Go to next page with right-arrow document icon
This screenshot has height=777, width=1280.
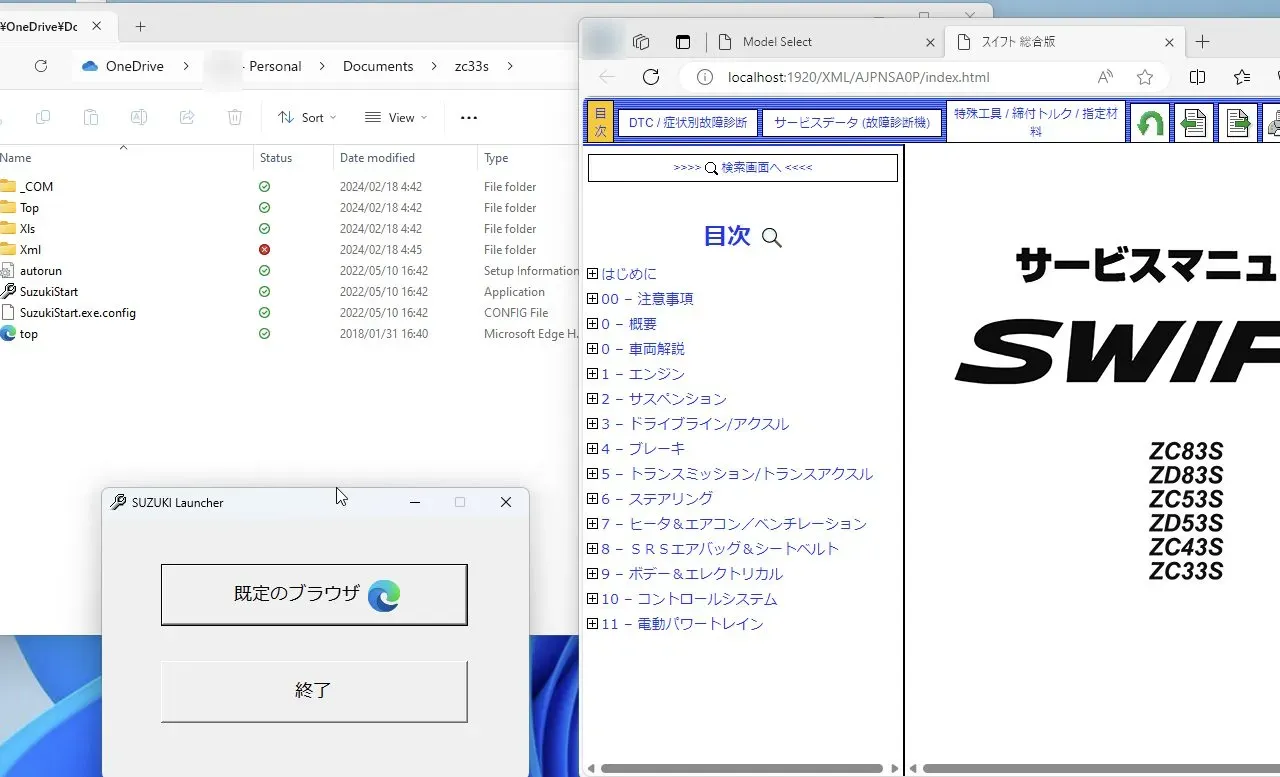[1238, 123]
